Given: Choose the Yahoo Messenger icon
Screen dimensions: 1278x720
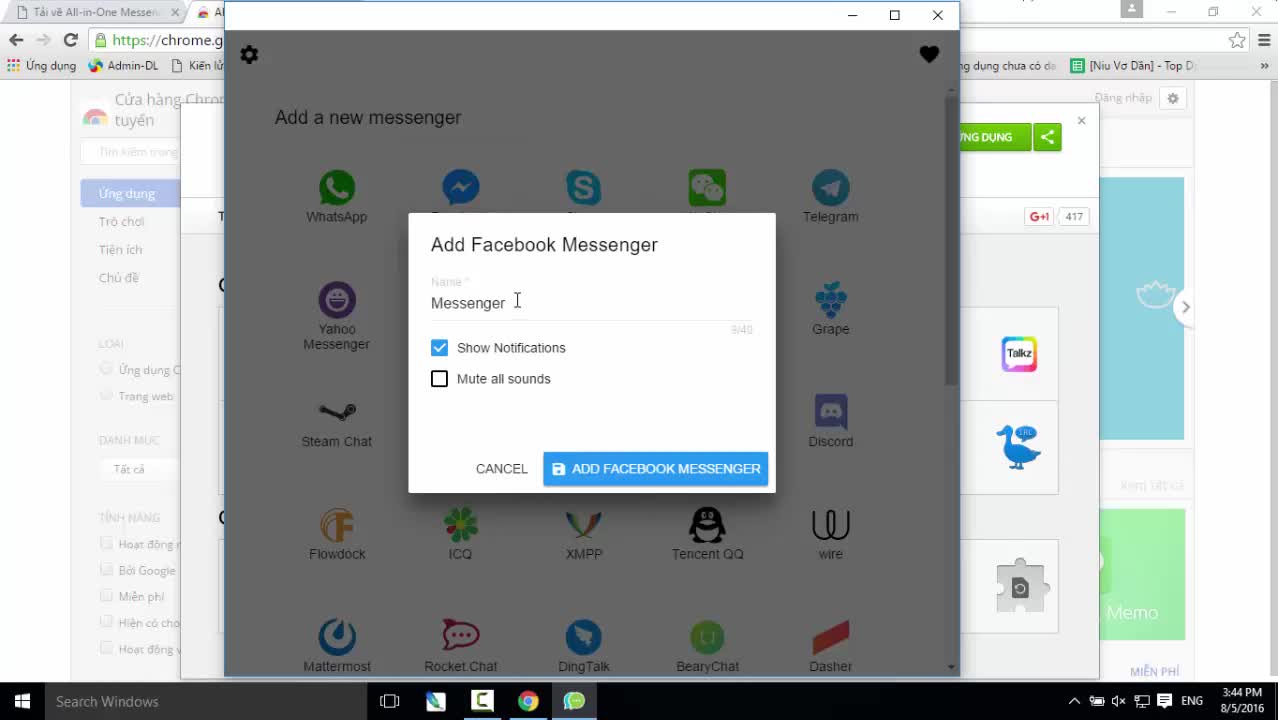Looking at the screenshot, I should click(336, 300).
